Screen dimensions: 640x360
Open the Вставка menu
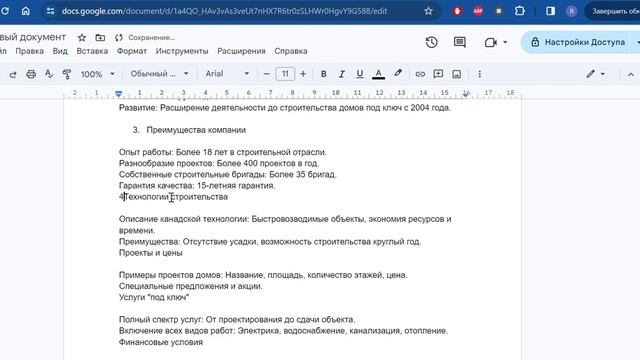pyautogui.click(x=92, y=51)
